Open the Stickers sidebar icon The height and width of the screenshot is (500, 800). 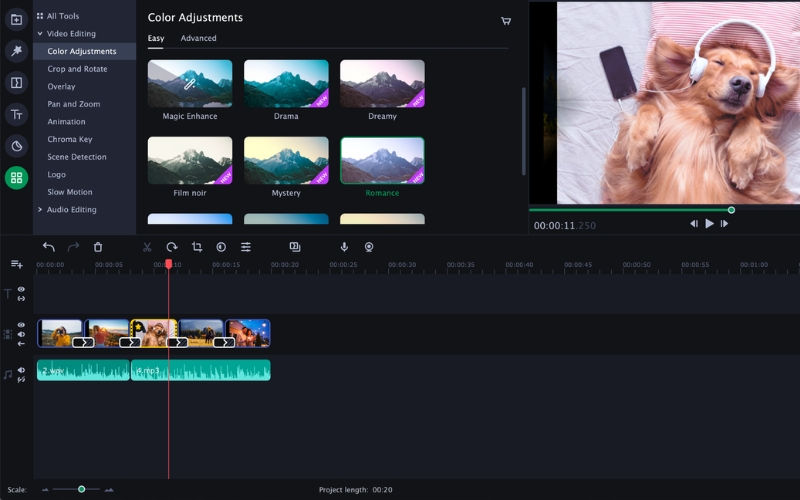point(16,146)
